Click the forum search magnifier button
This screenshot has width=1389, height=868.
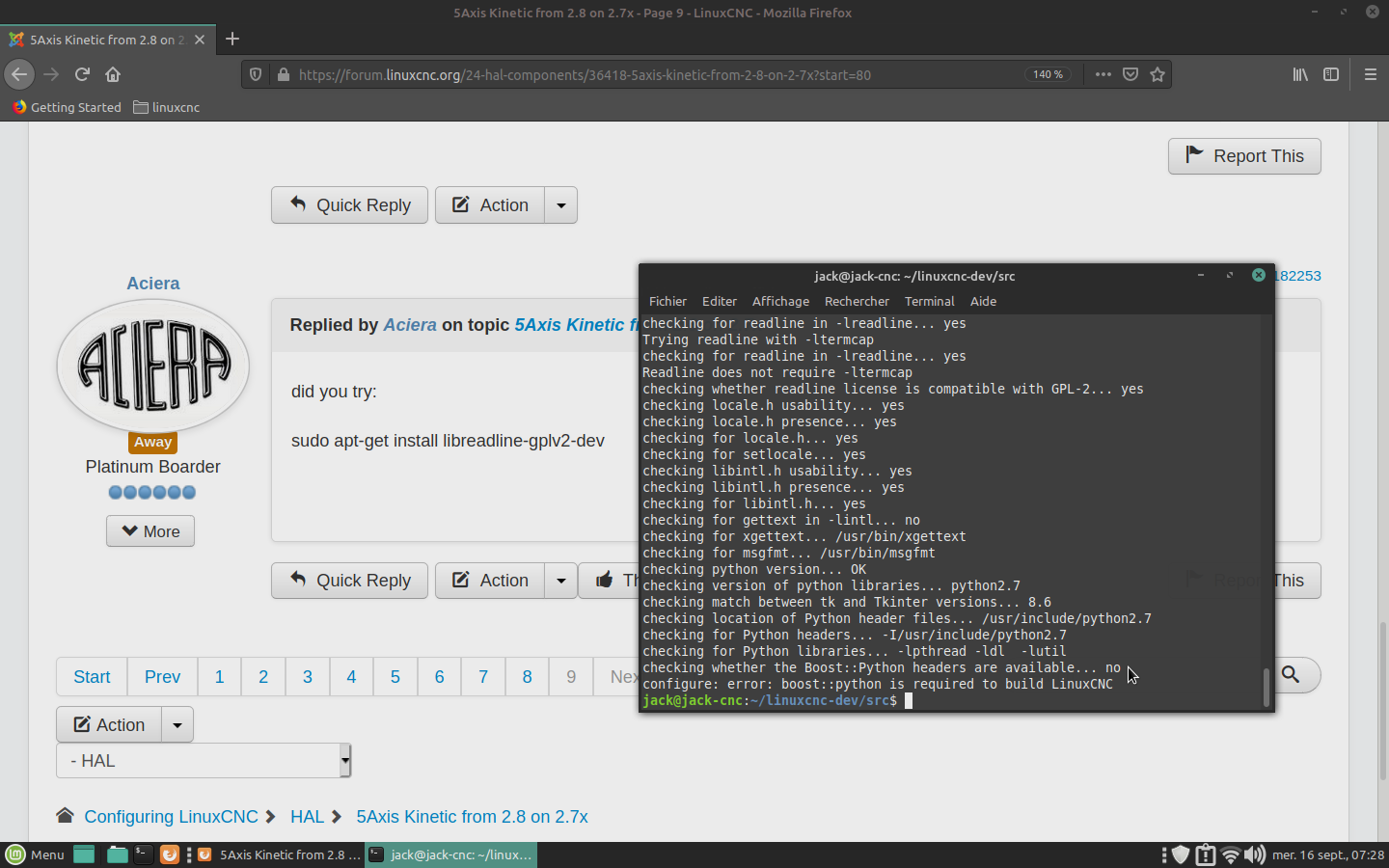(x=1291, y=674)
